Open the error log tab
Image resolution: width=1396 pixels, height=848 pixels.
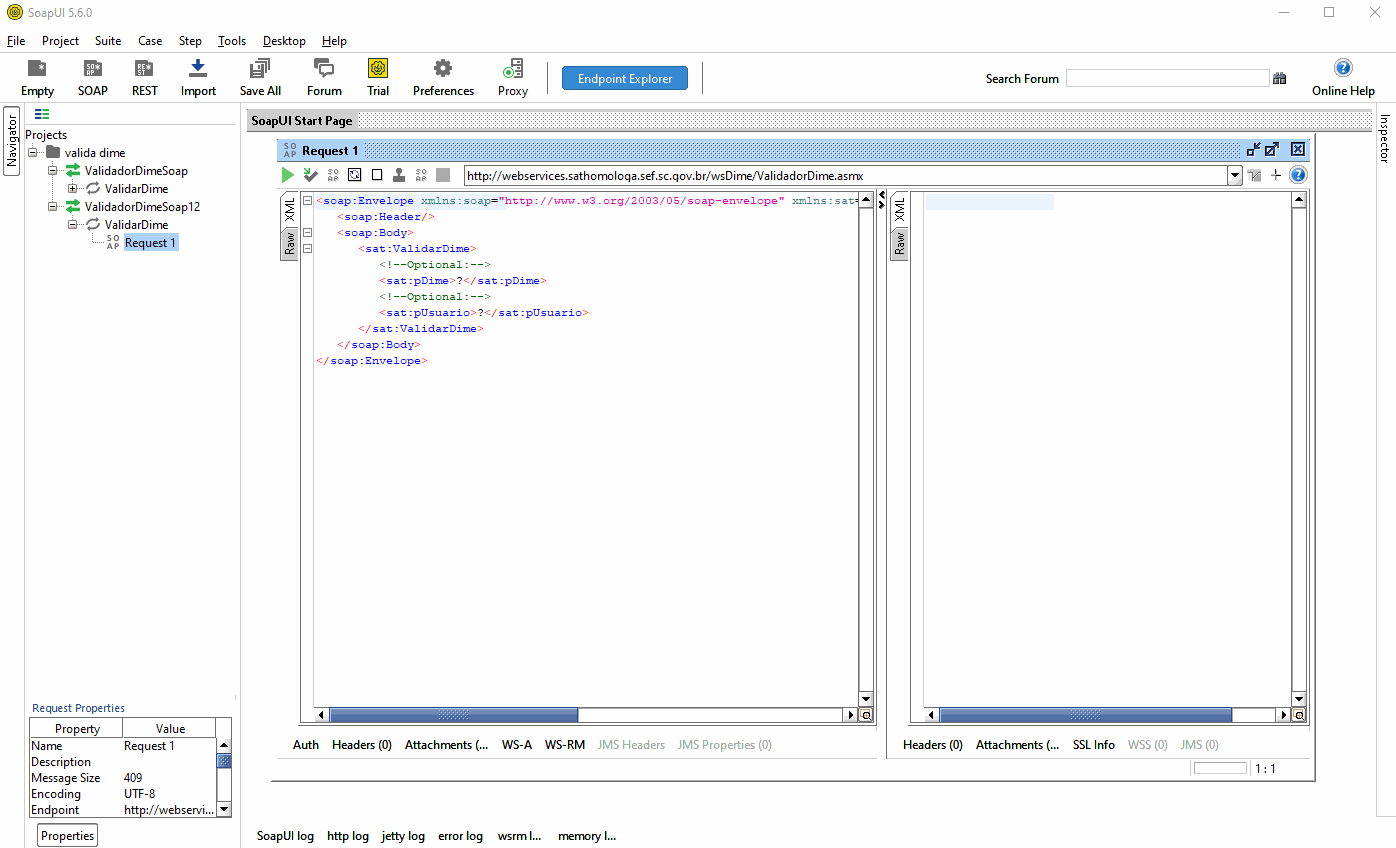(x=460, y=836)
